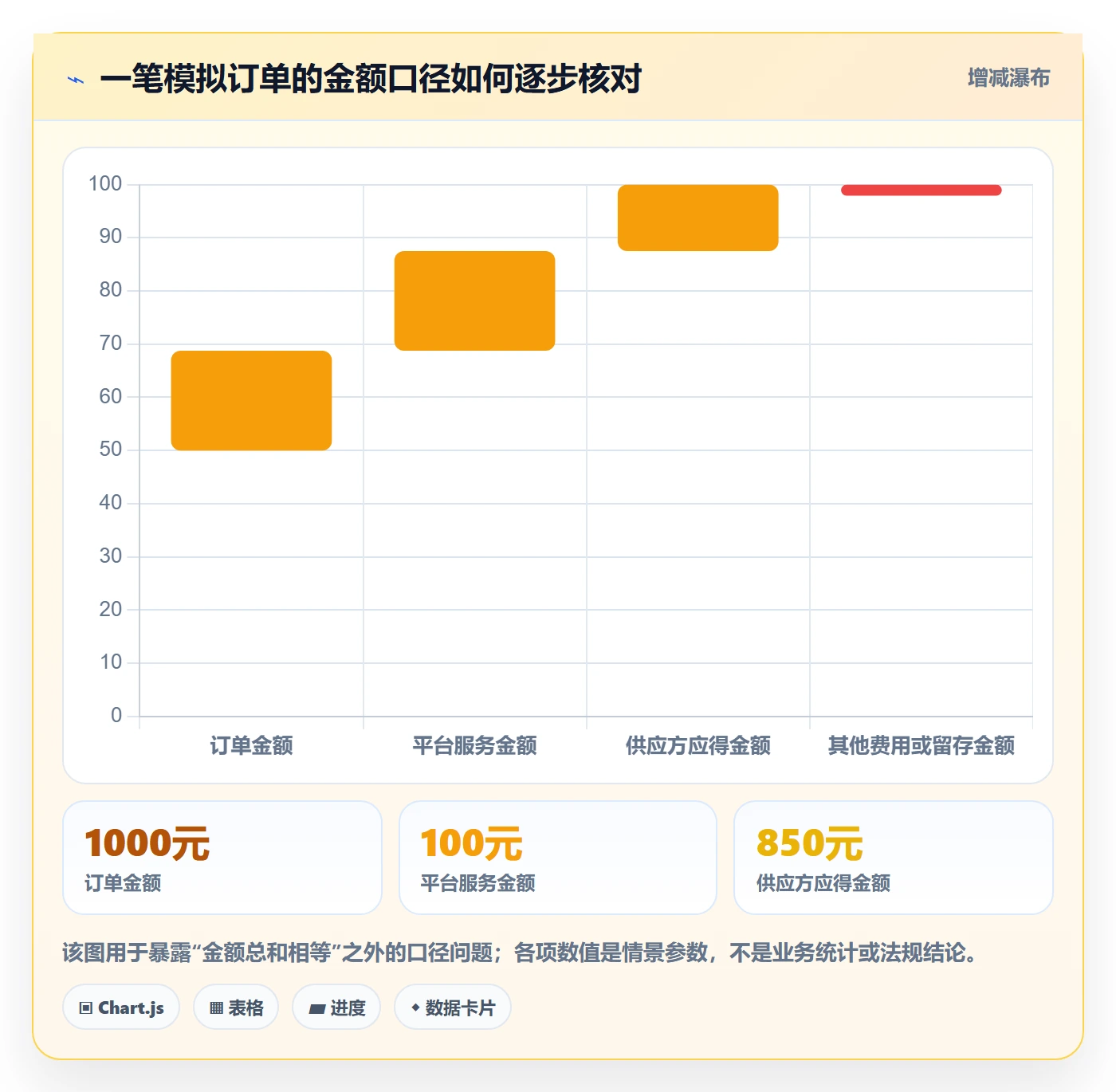
Task: Click the 850元 data card value
Action: (x=809, y=843)
